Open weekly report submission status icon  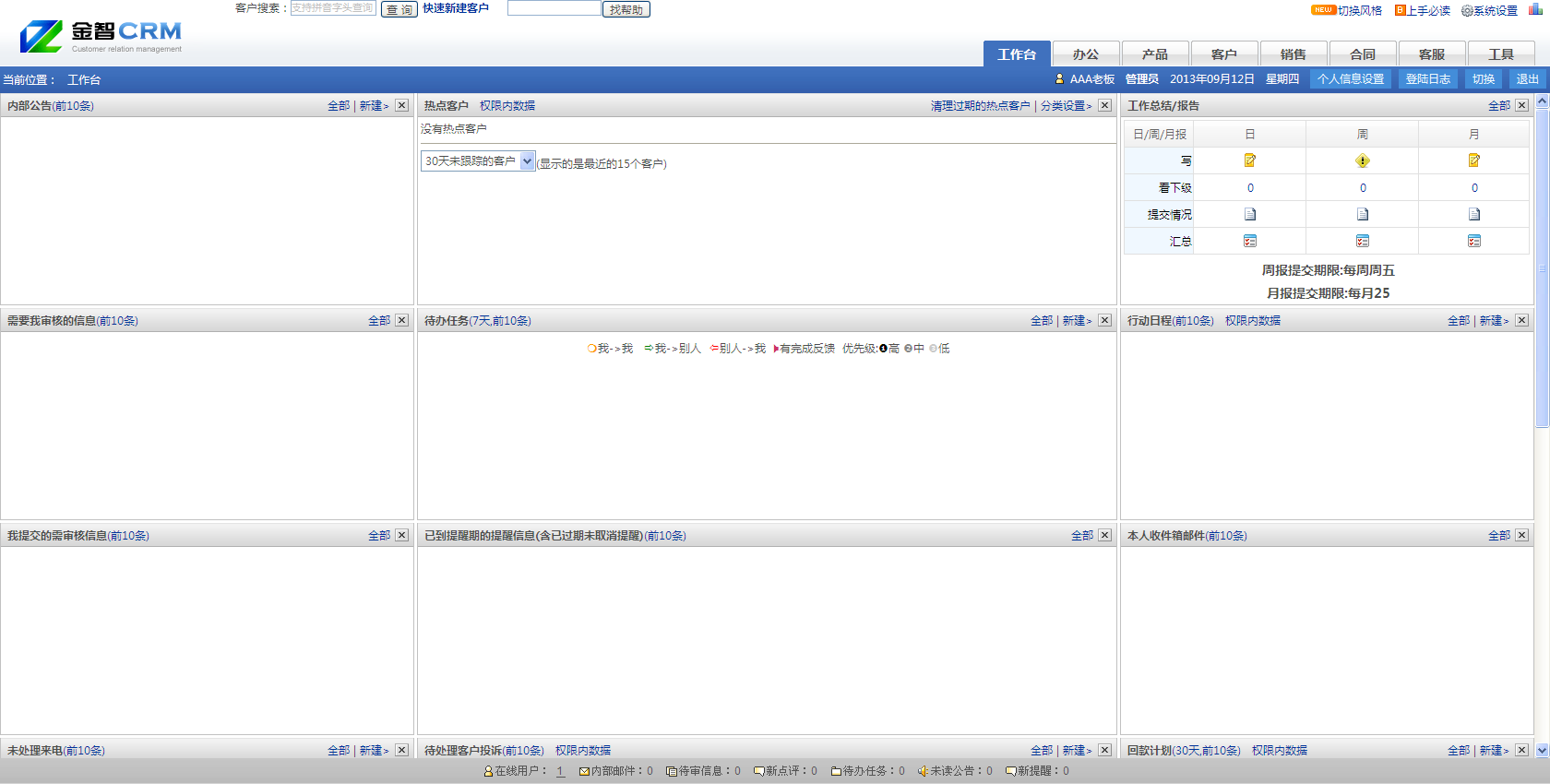click(1363, 214)
